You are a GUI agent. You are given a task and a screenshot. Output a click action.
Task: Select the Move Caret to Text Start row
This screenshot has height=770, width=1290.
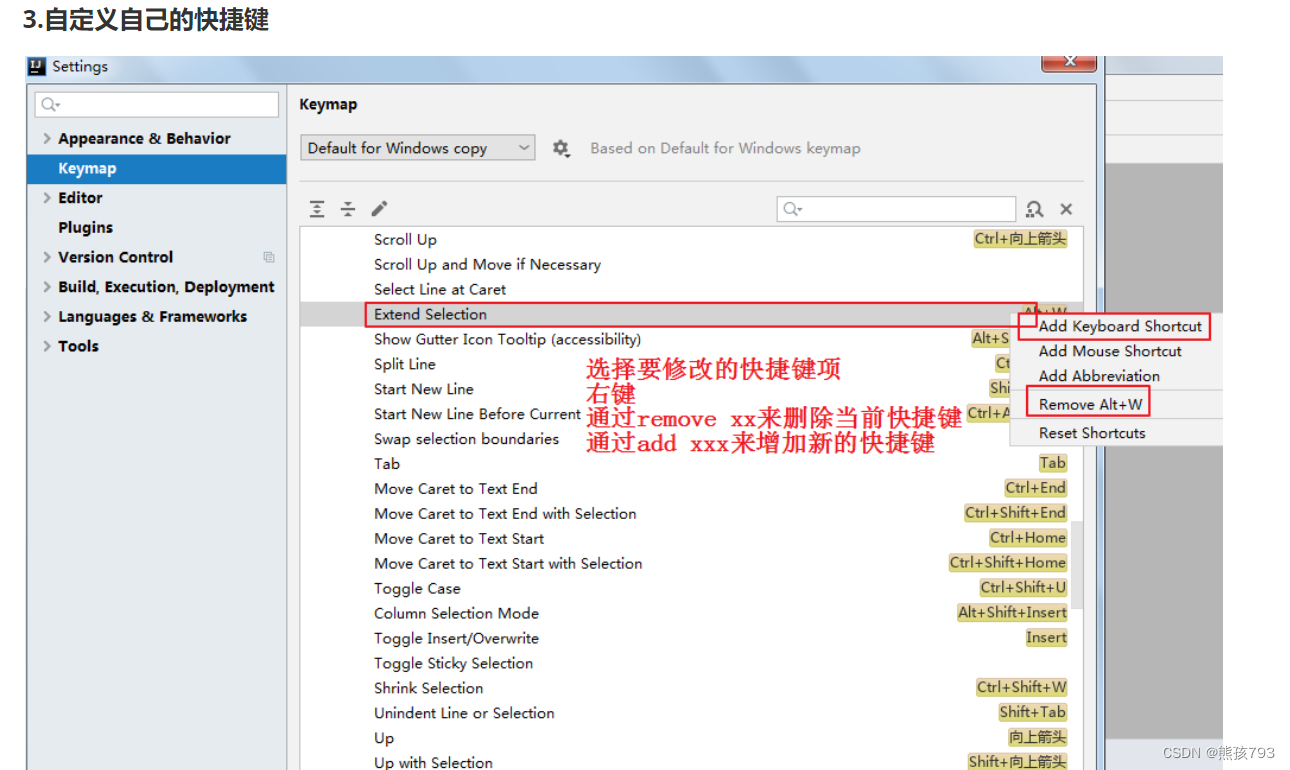[x=685, y=539]
